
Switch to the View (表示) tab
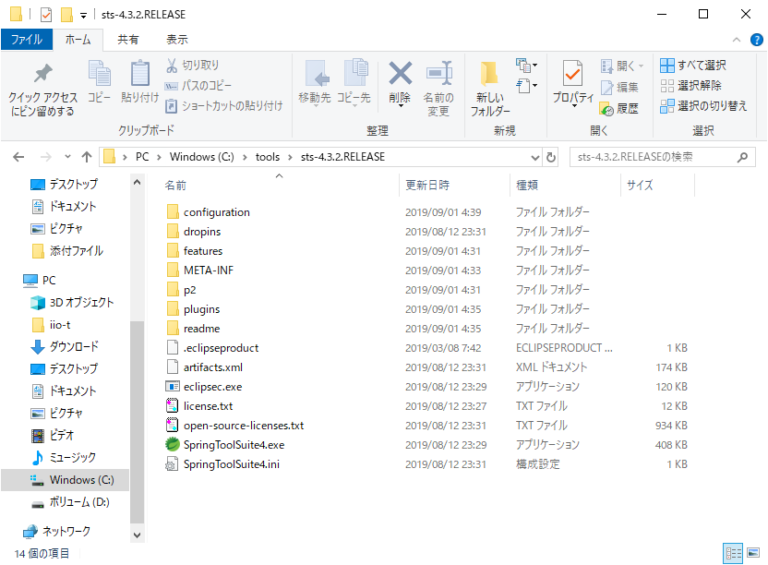click(177, 40)
